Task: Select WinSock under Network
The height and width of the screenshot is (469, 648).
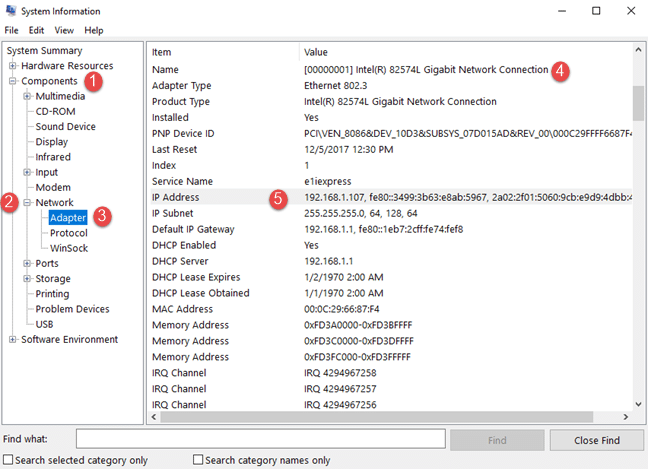Action: tap(69, 248)
